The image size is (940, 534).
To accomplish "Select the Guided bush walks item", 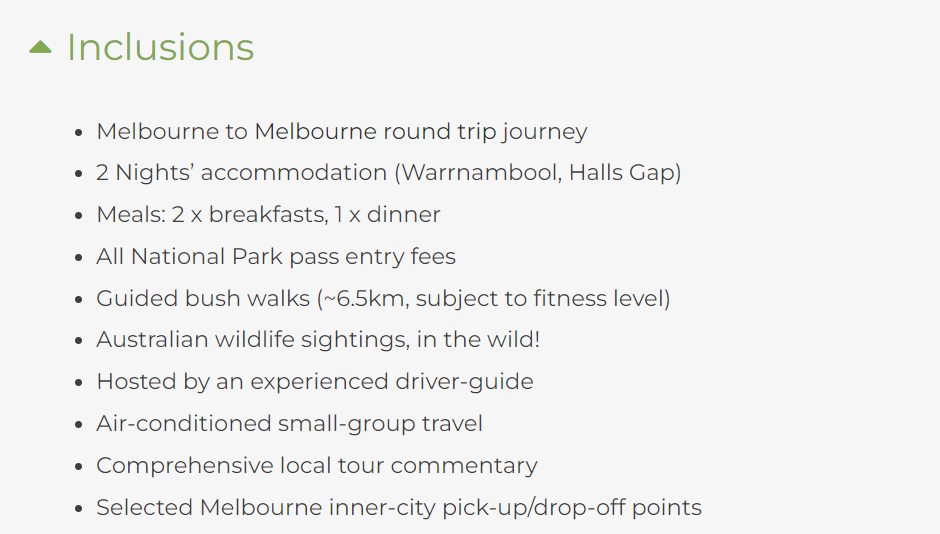I will pos(383,298).
